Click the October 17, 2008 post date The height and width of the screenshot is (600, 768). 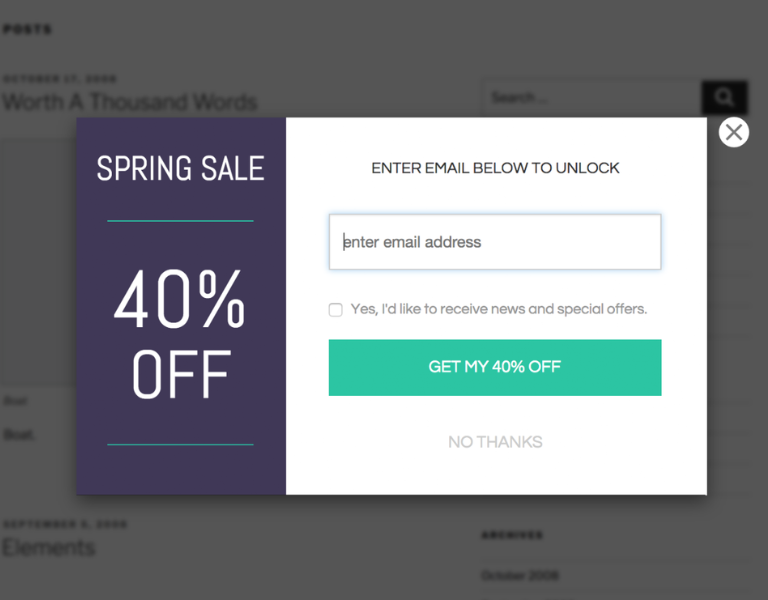coord(60,79)
